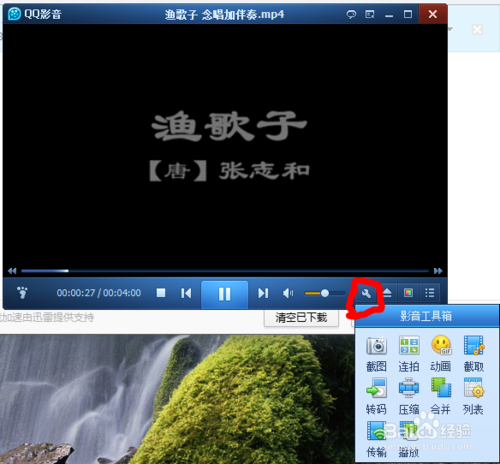Toggle the wrench toolbox button
The height and width of the screenshot is (464, 500).
pyautogui.click(x=366, y=294)
